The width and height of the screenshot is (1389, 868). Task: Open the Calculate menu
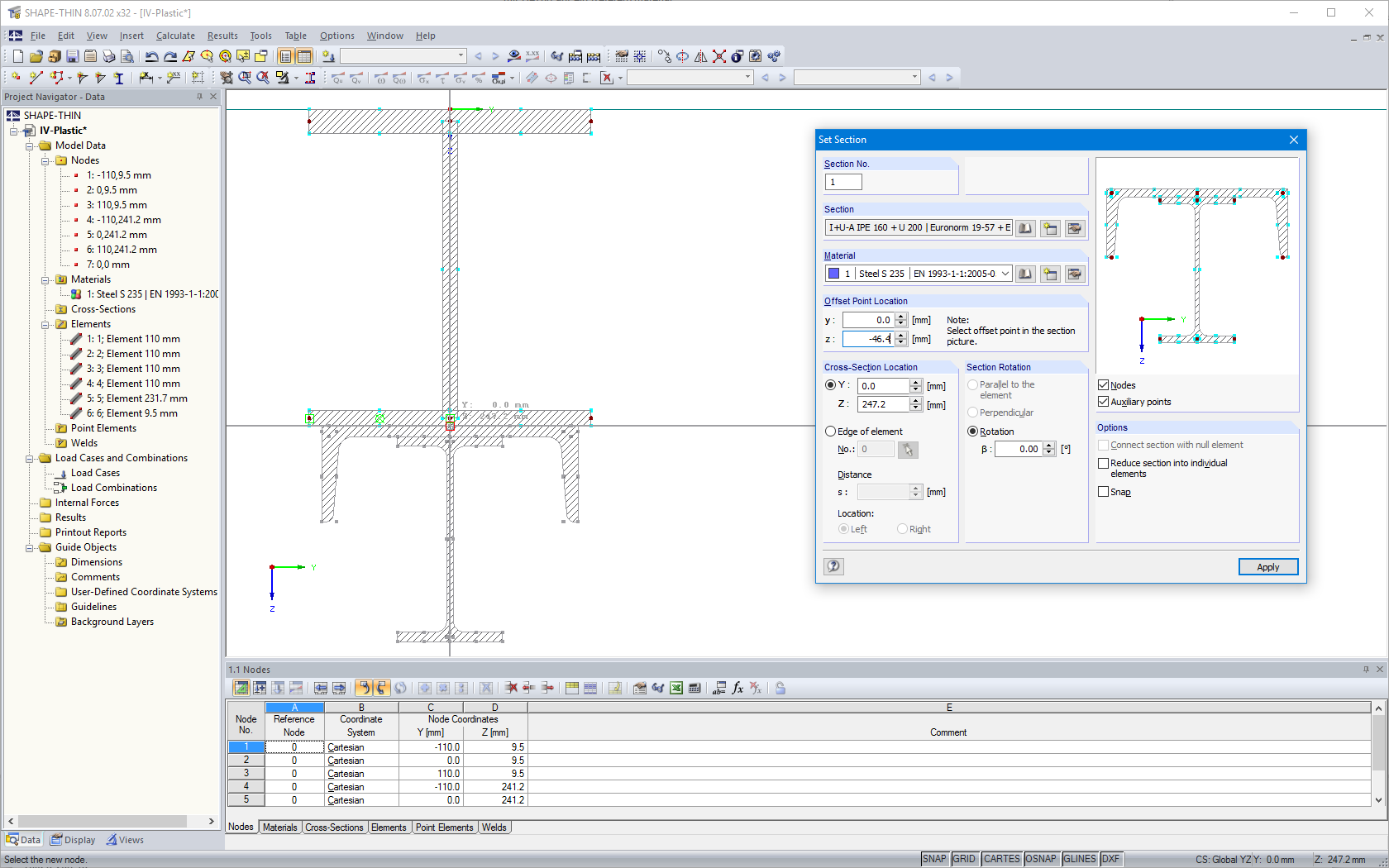pos(175,36)
